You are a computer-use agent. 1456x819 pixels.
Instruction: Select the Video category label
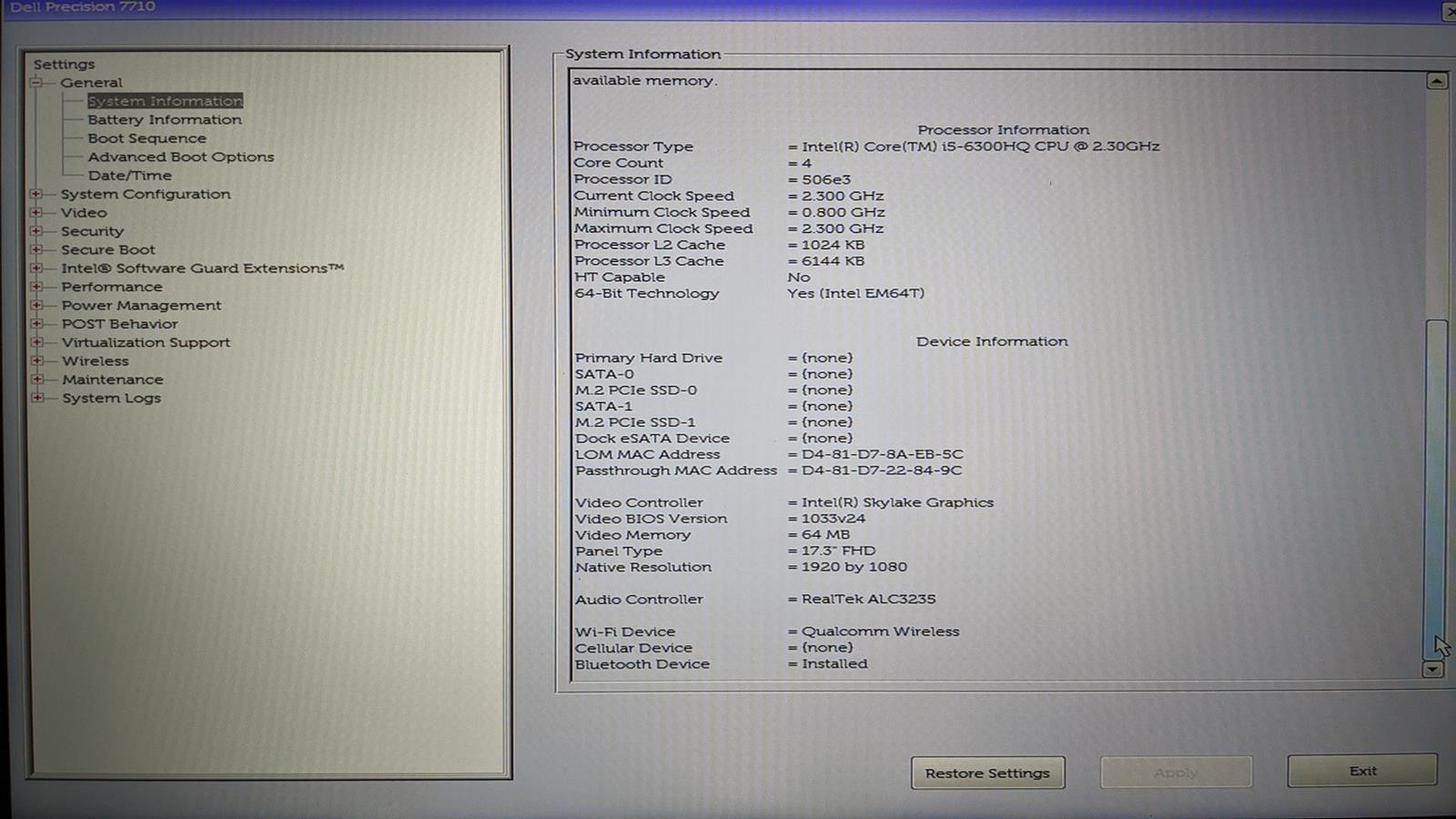[x=84, y=212]
